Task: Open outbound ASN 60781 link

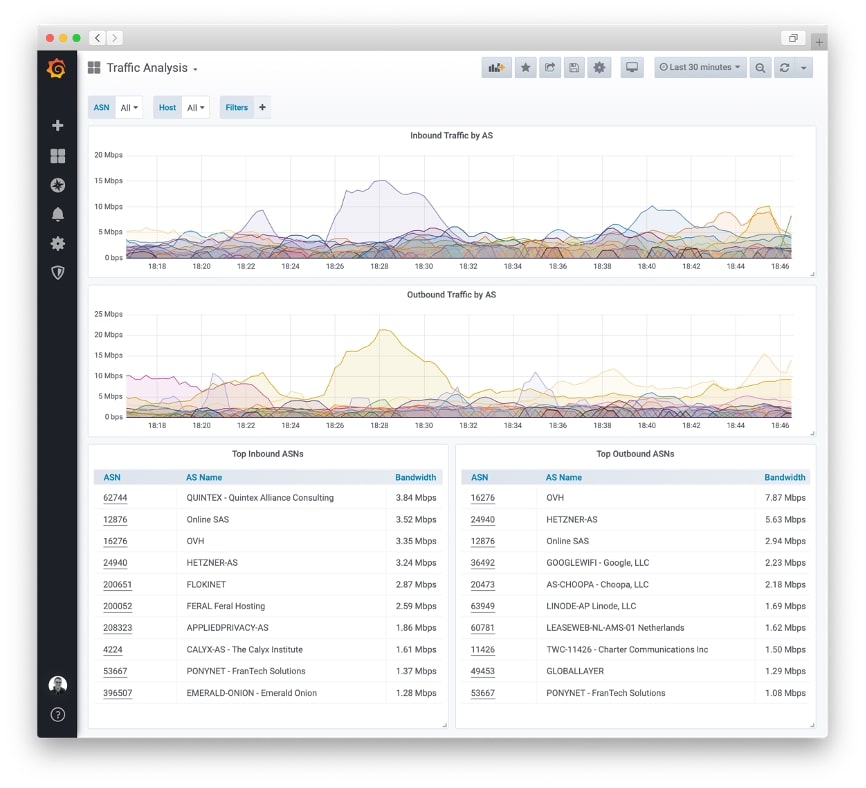Action: pyautogui.click(x=483, y=628)
